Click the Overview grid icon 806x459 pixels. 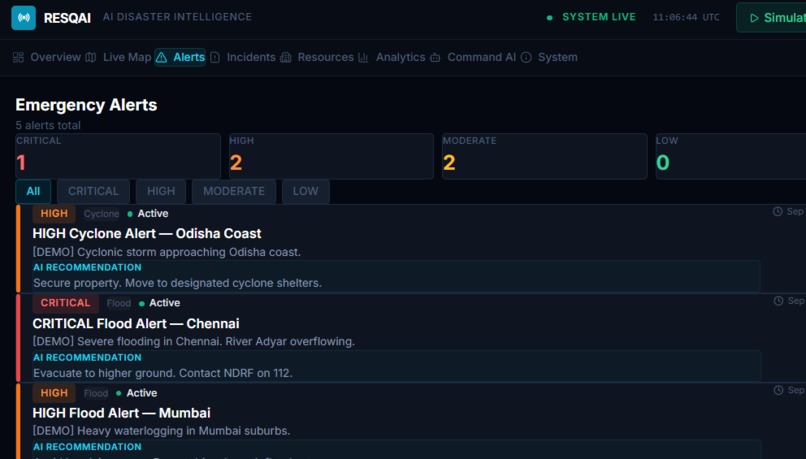[19, 57]
